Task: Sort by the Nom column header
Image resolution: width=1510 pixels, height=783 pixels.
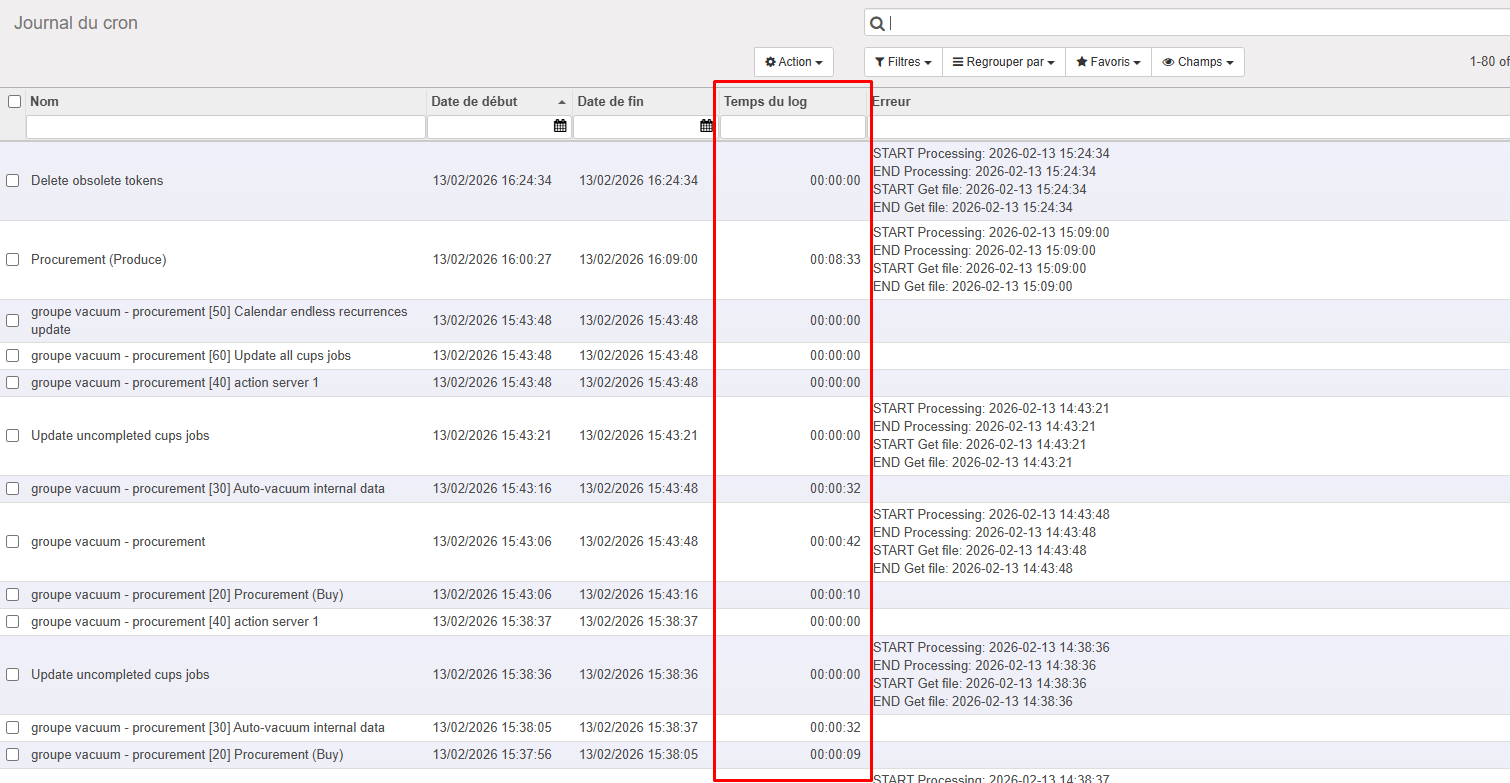Action: [45, 101]
